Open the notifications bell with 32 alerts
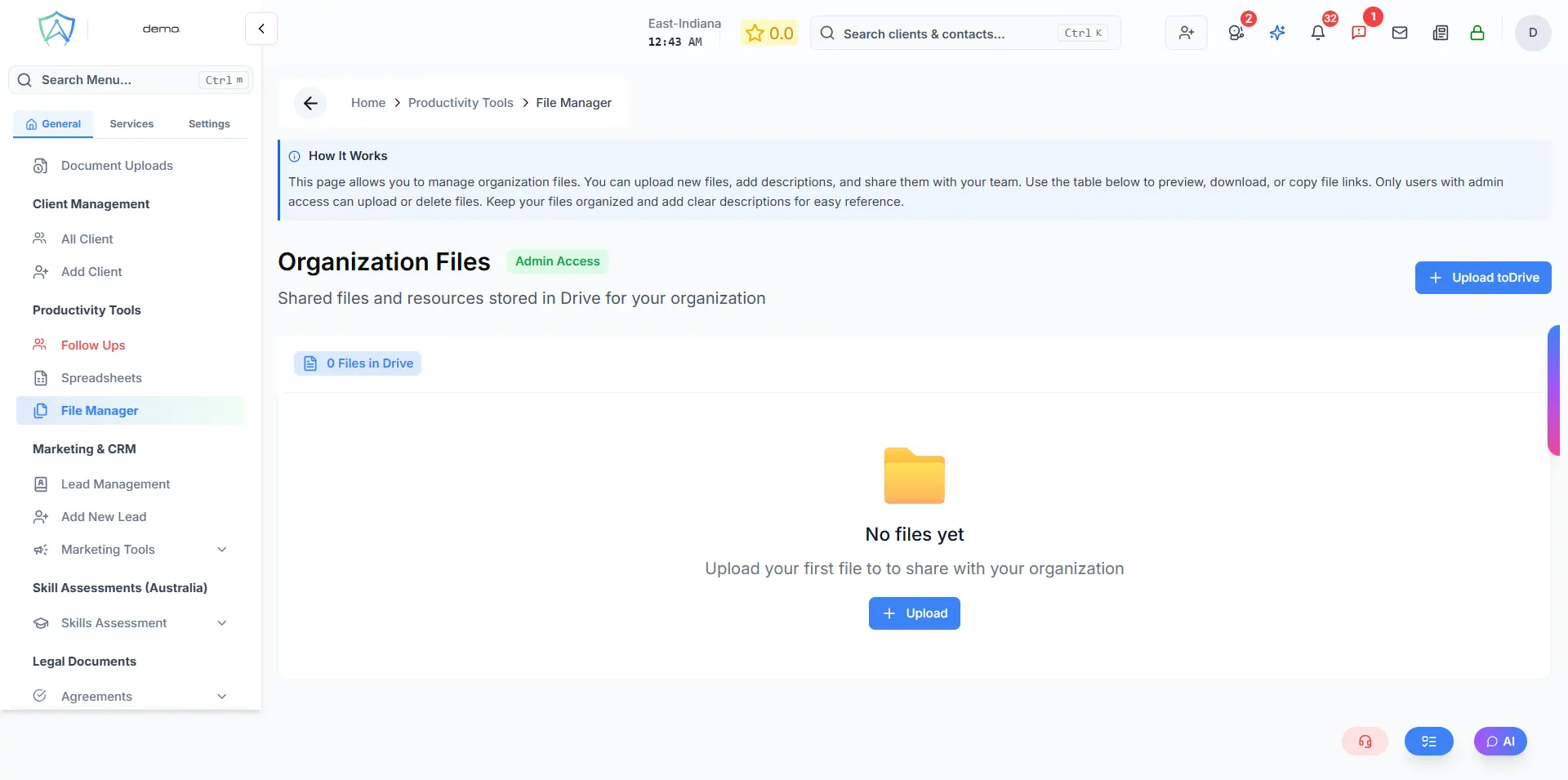This screenshot has height=780, width=1568. click(x=1317, y=33)
